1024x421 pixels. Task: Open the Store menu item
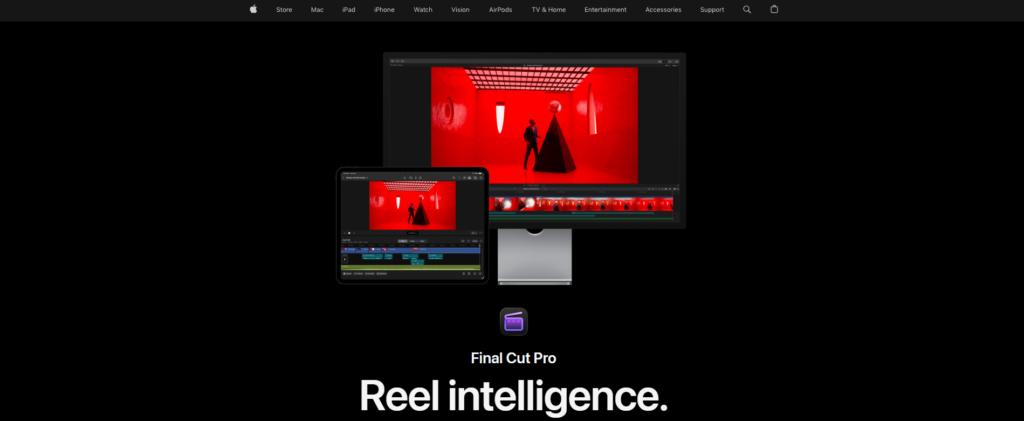(284, 9)
